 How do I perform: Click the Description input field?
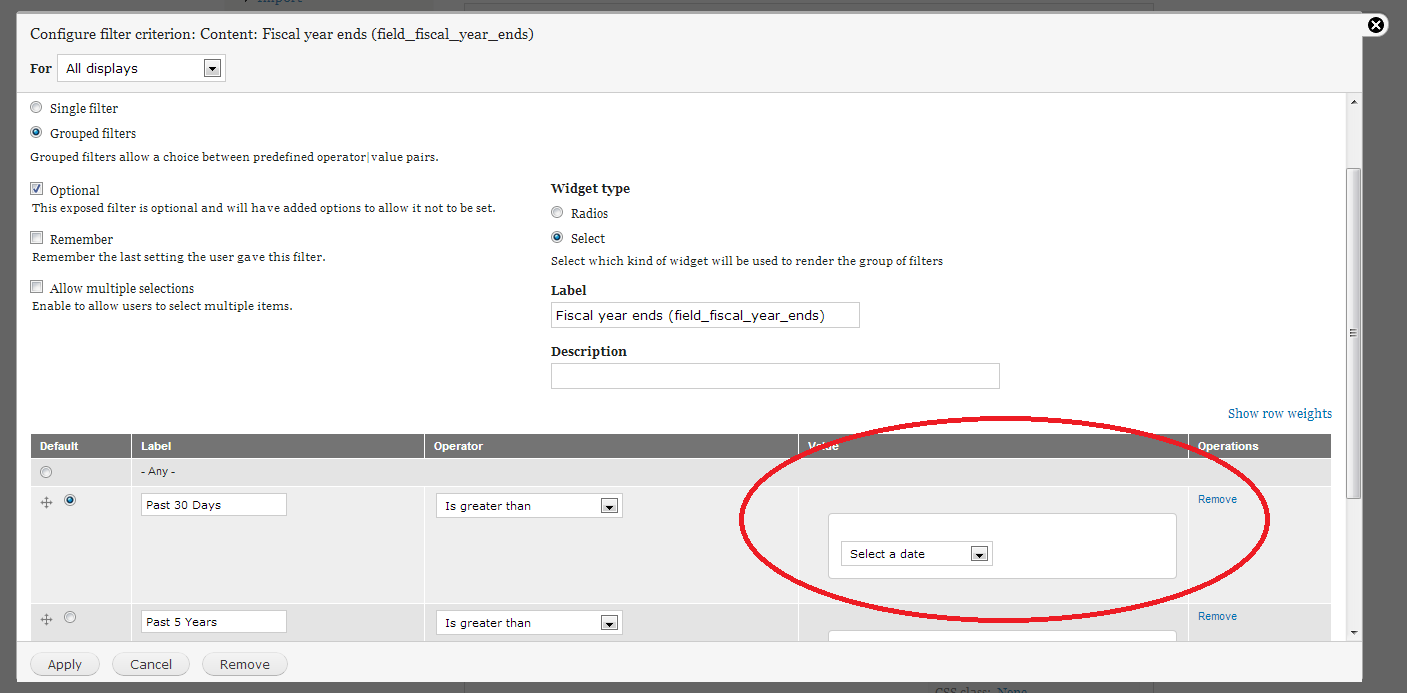[x=775, y=376]
